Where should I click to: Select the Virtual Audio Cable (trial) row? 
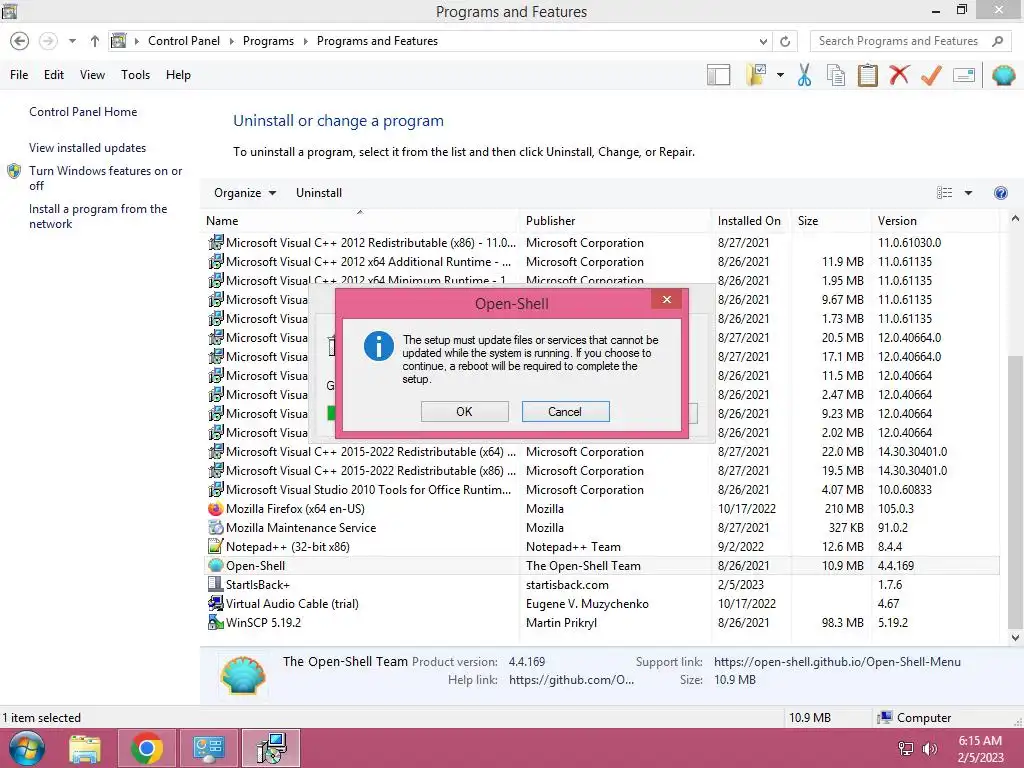(603, 603)
